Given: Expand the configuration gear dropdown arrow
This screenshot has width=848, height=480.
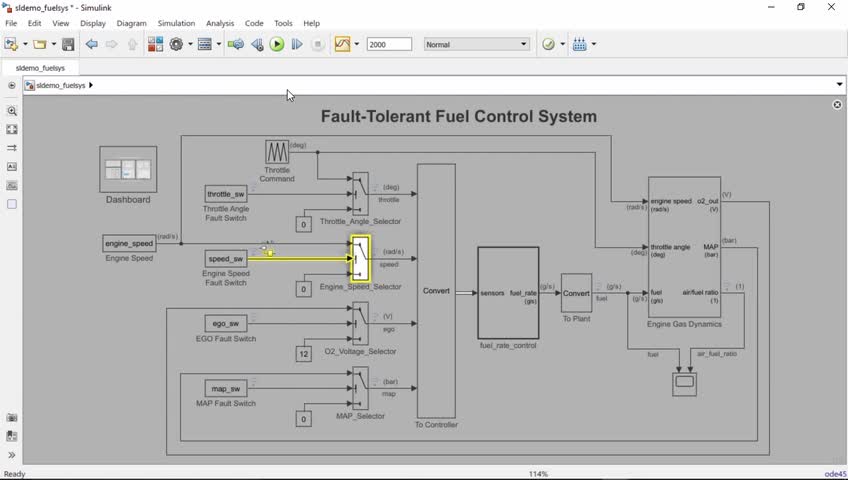Looking at the screenshot, I should (x=190, y=44).
